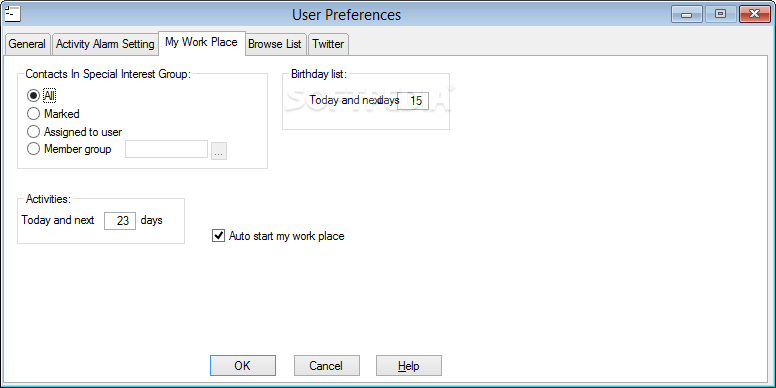Select the All radio button
Image resolution: width=776 pixels, height=388 pixels.
33,96
